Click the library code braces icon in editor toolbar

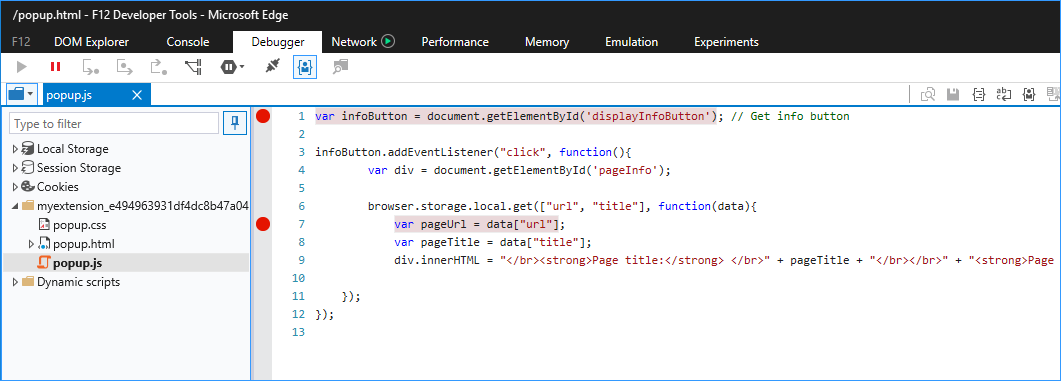pos(1029,95)
